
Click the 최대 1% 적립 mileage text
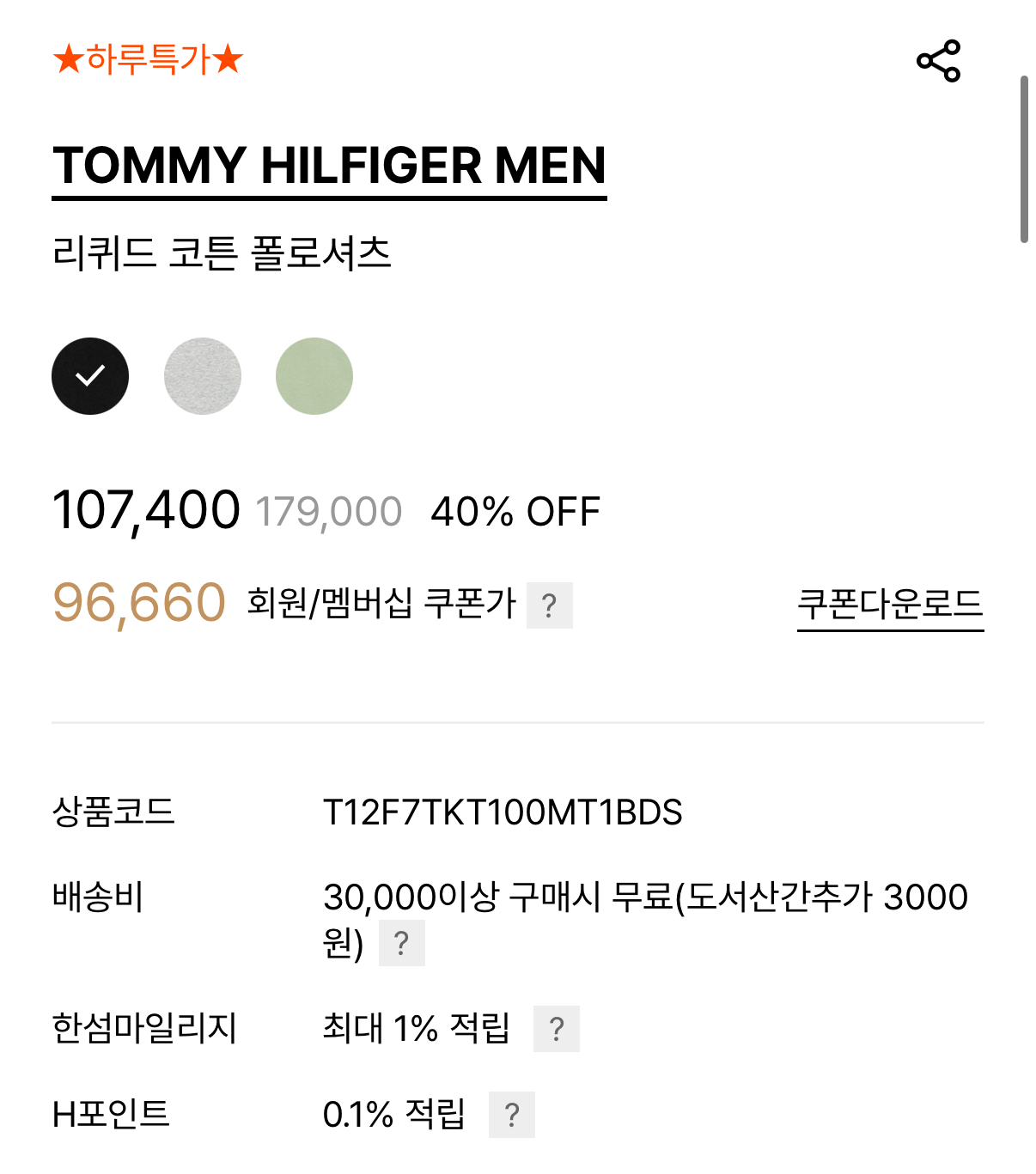[417, 1028]
